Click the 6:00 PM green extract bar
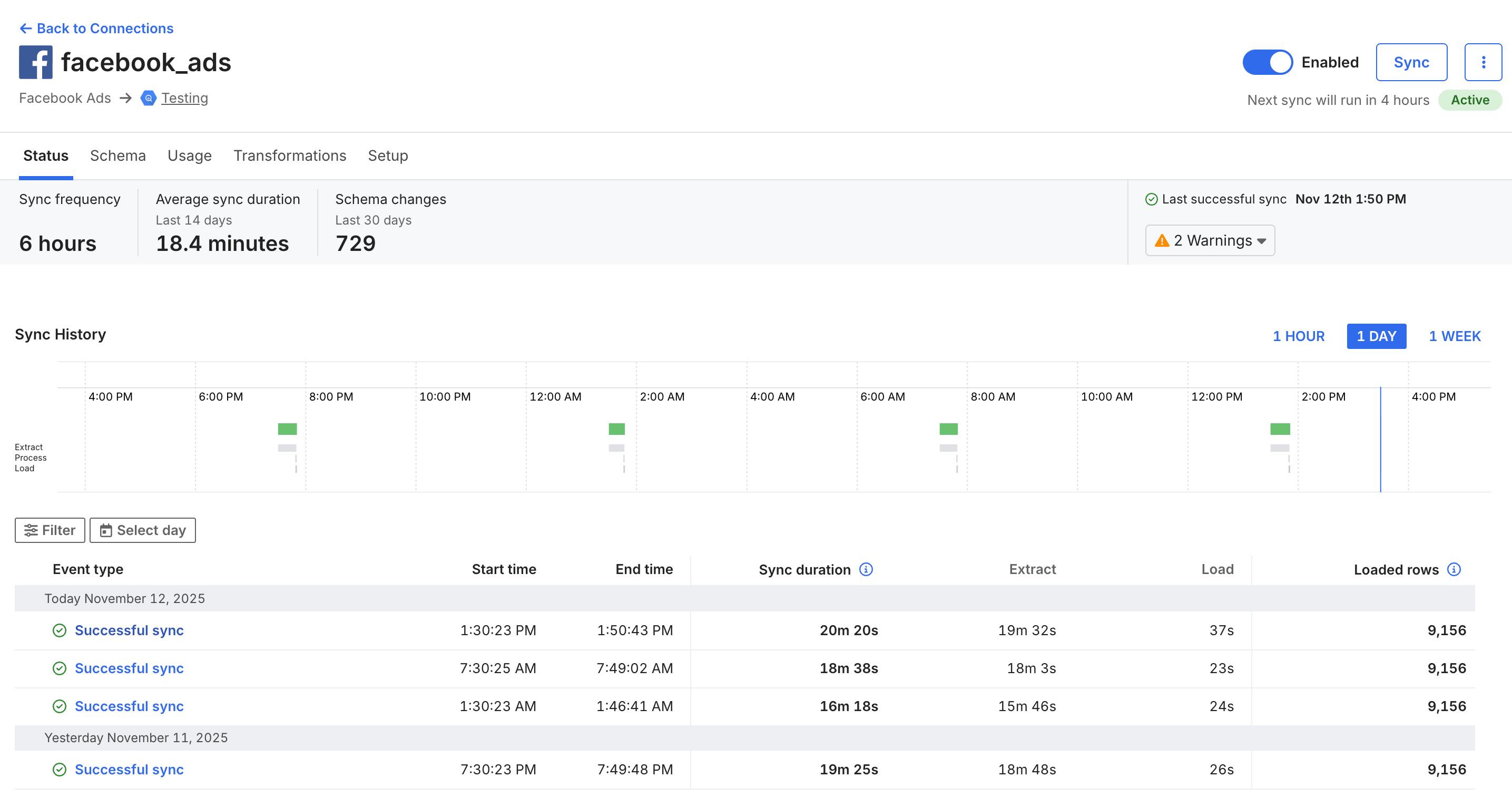 (x=287, y=429)
